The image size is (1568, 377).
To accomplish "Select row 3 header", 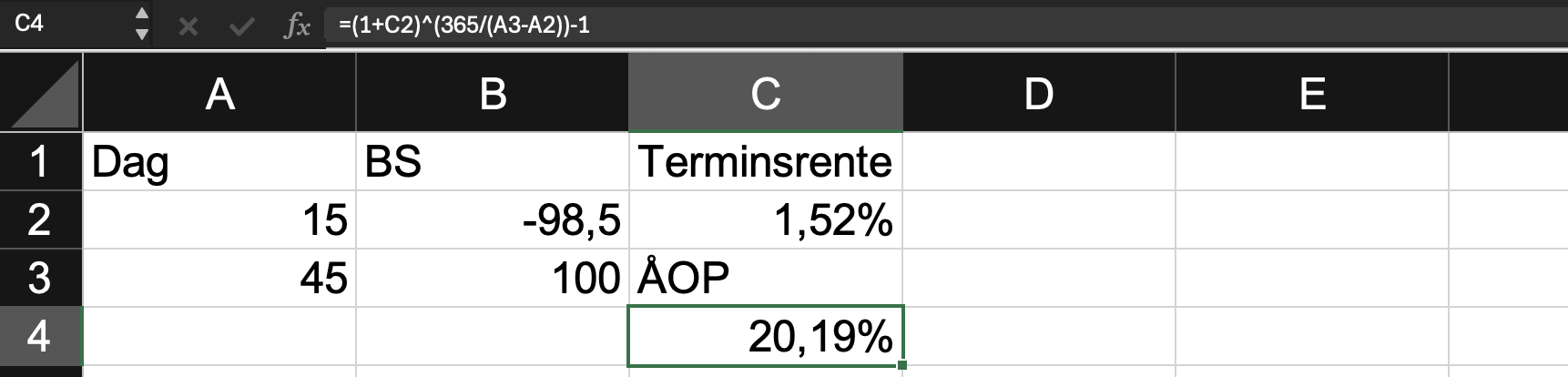I will coord(41,278).
